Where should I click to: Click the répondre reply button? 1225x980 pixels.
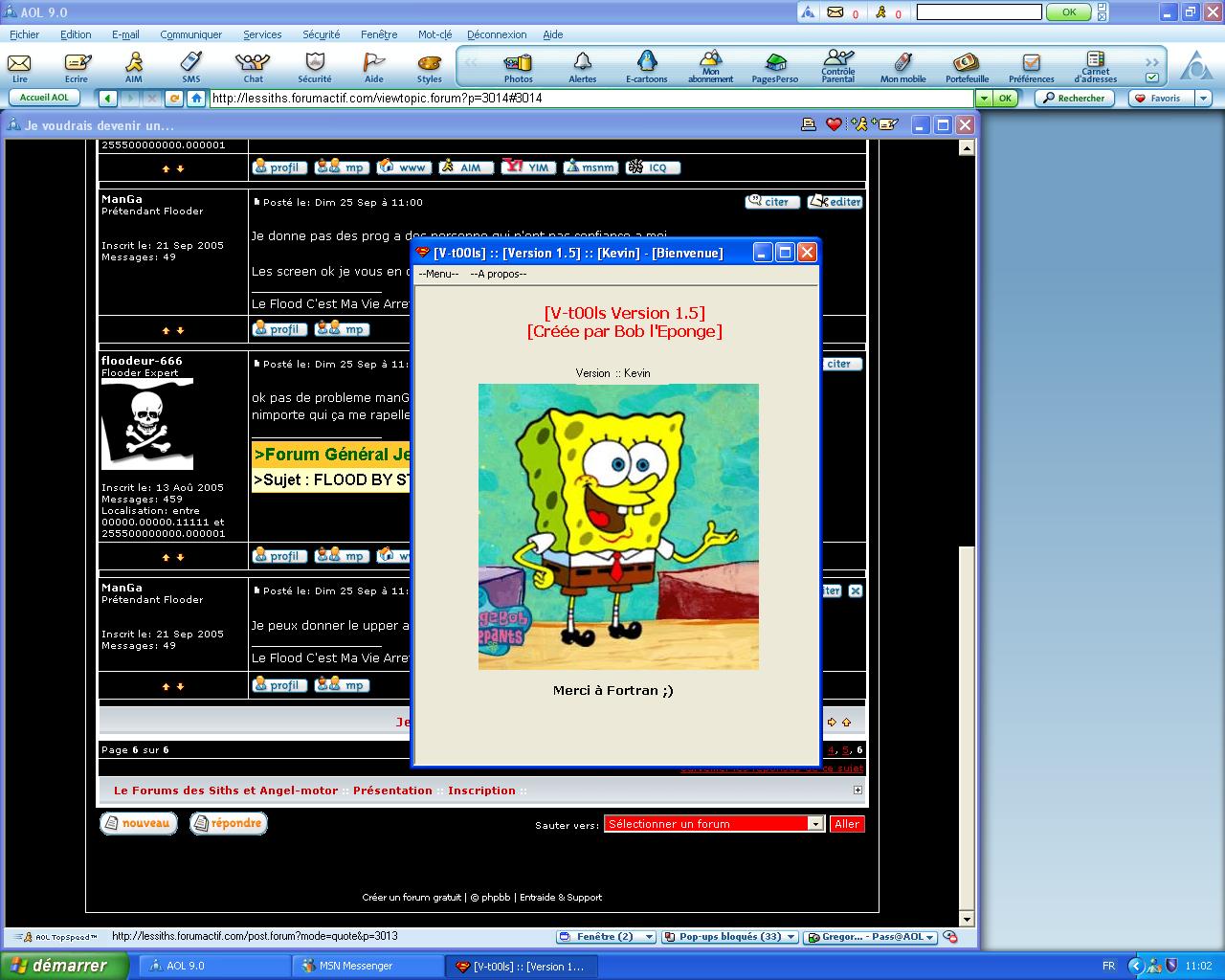point(228,823)
